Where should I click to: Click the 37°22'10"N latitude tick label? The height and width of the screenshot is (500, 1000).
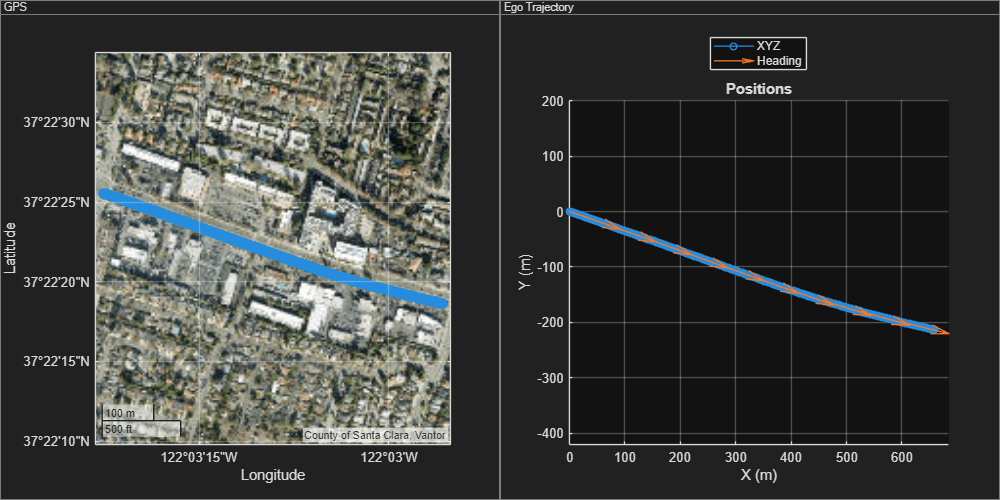(56, 441)
